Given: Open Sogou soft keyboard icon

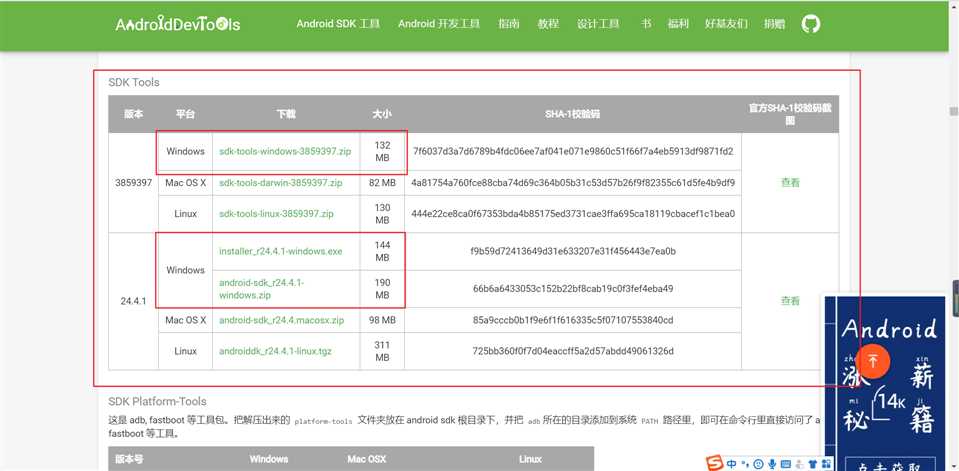Looking at the screenshot, I should (x=786, y=464).
